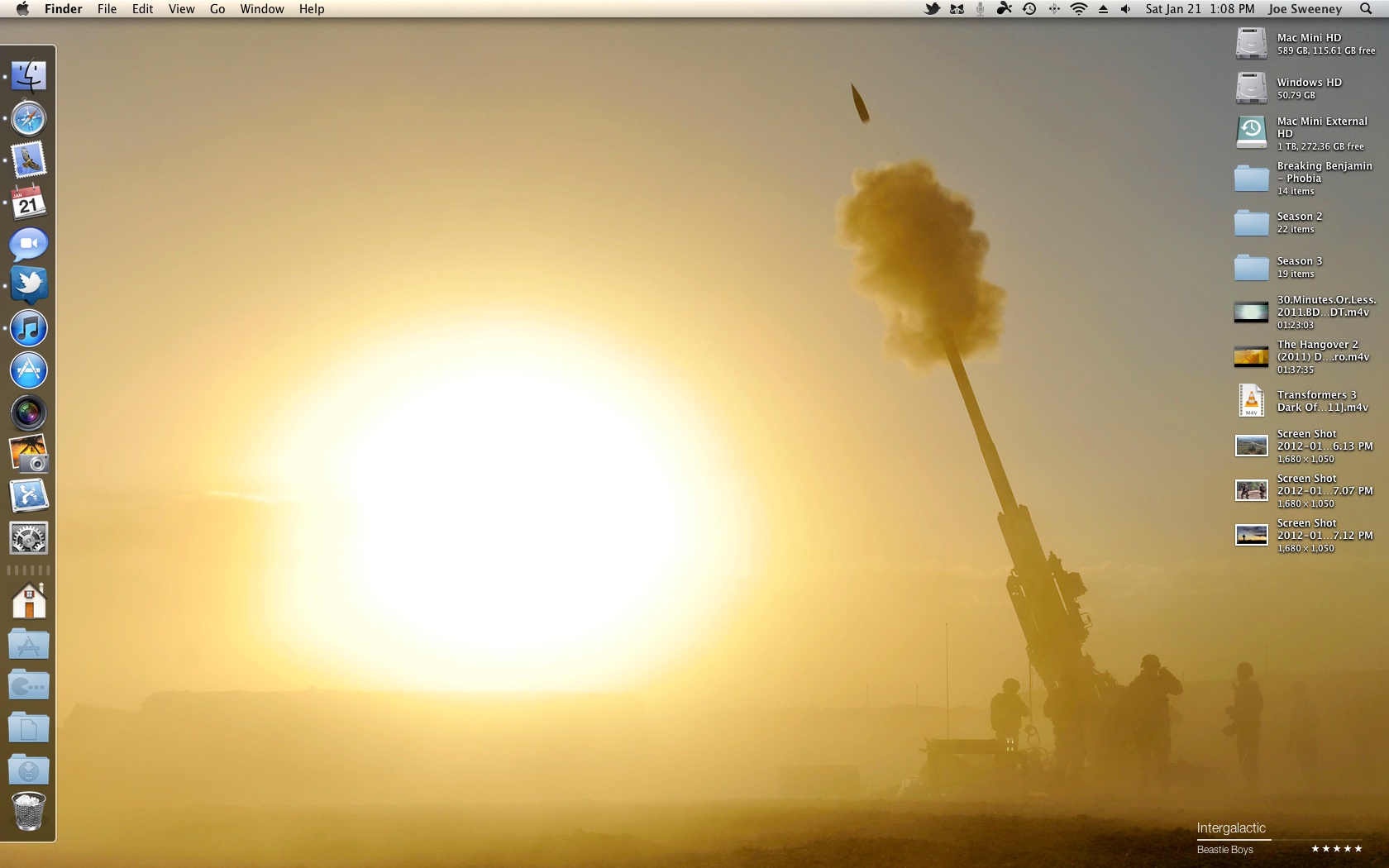The image size is (1389, 868).
Task: Open the Trash in the dock
Action: click(x=29, y=812)
